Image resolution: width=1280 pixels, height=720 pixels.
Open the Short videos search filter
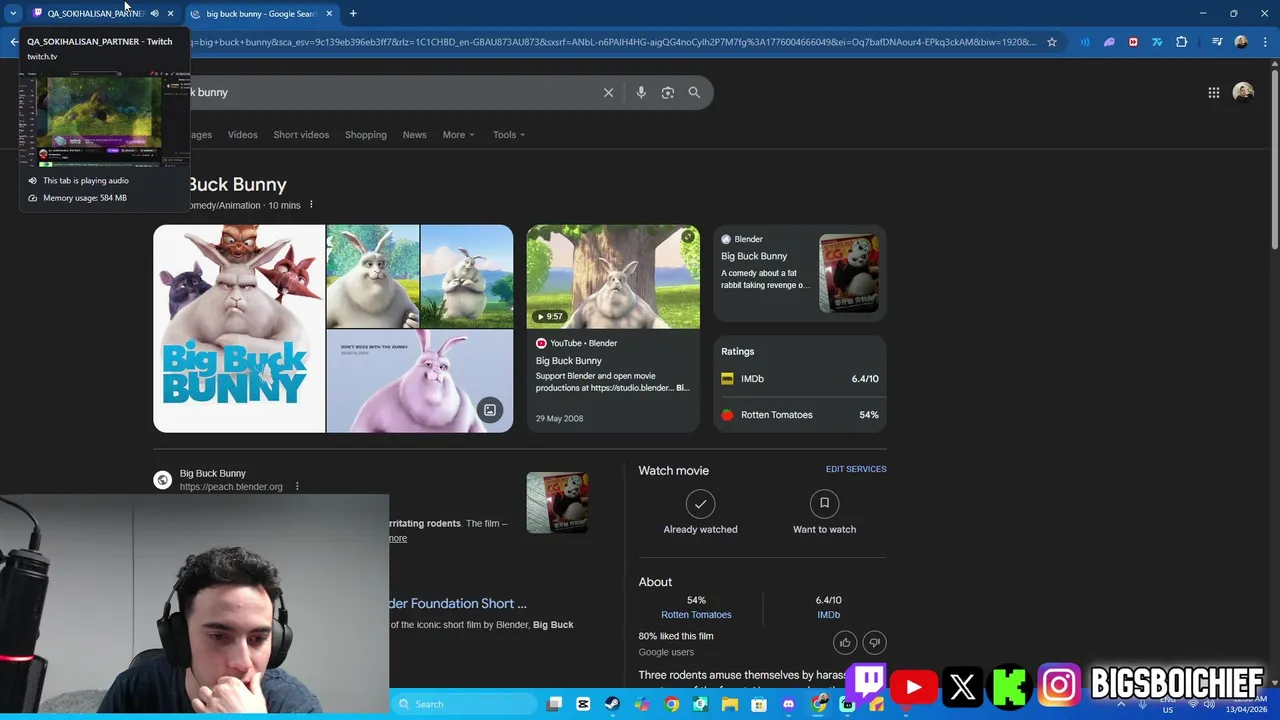click(x=301, y=135)
